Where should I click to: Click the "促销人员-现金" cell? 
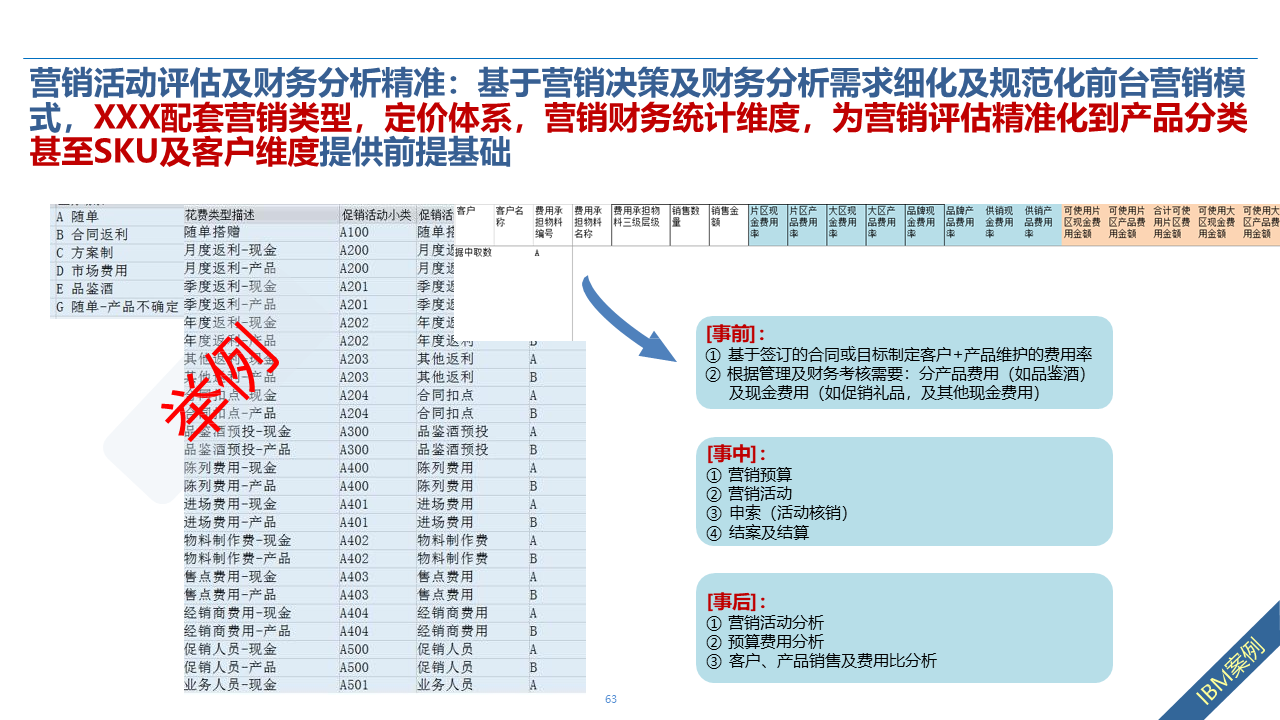(x=260, y=648)
